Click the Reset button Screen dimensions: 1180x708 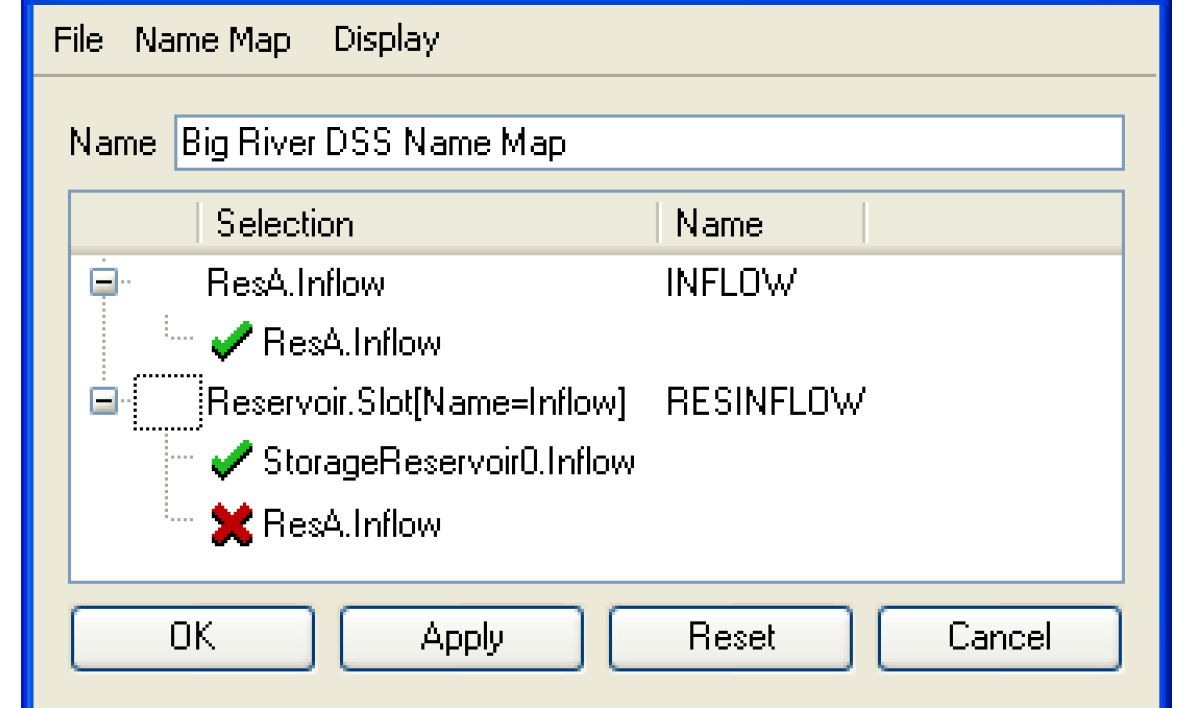pyautogui.click(x=731, y=637)
